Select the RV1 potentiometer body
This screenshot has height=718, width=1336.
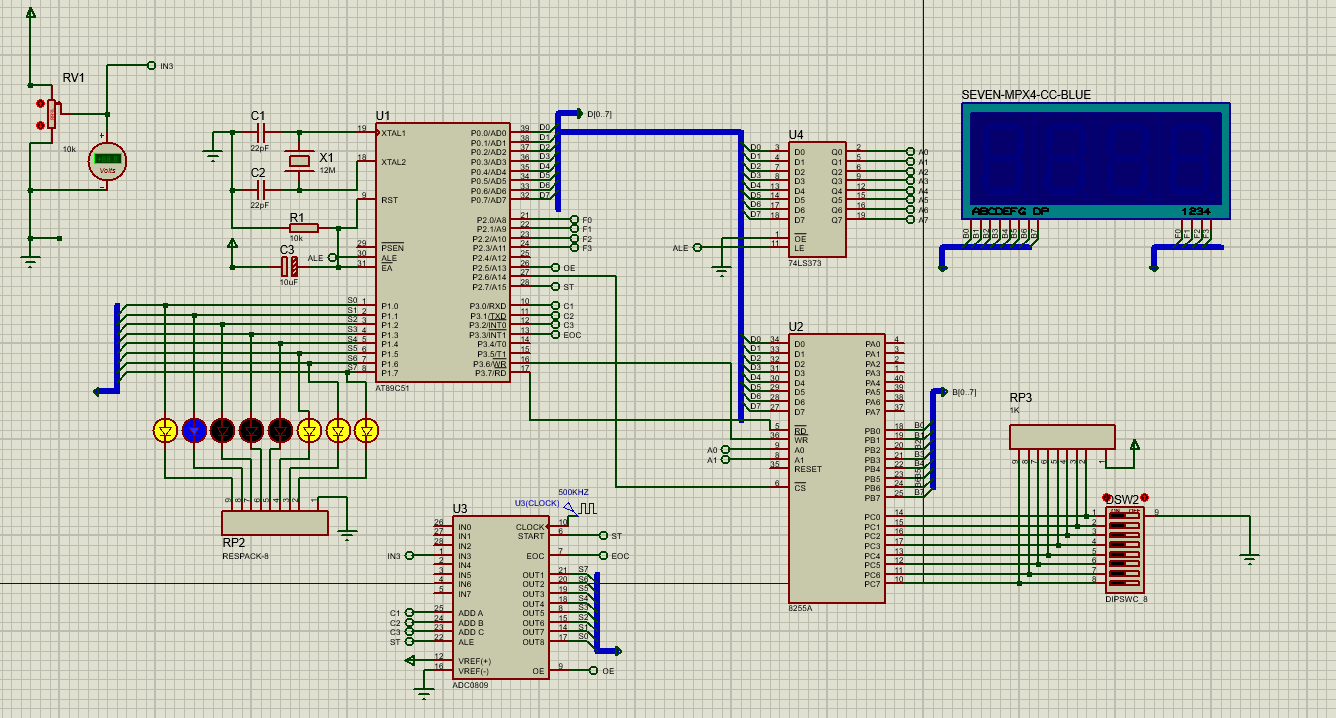52,114
